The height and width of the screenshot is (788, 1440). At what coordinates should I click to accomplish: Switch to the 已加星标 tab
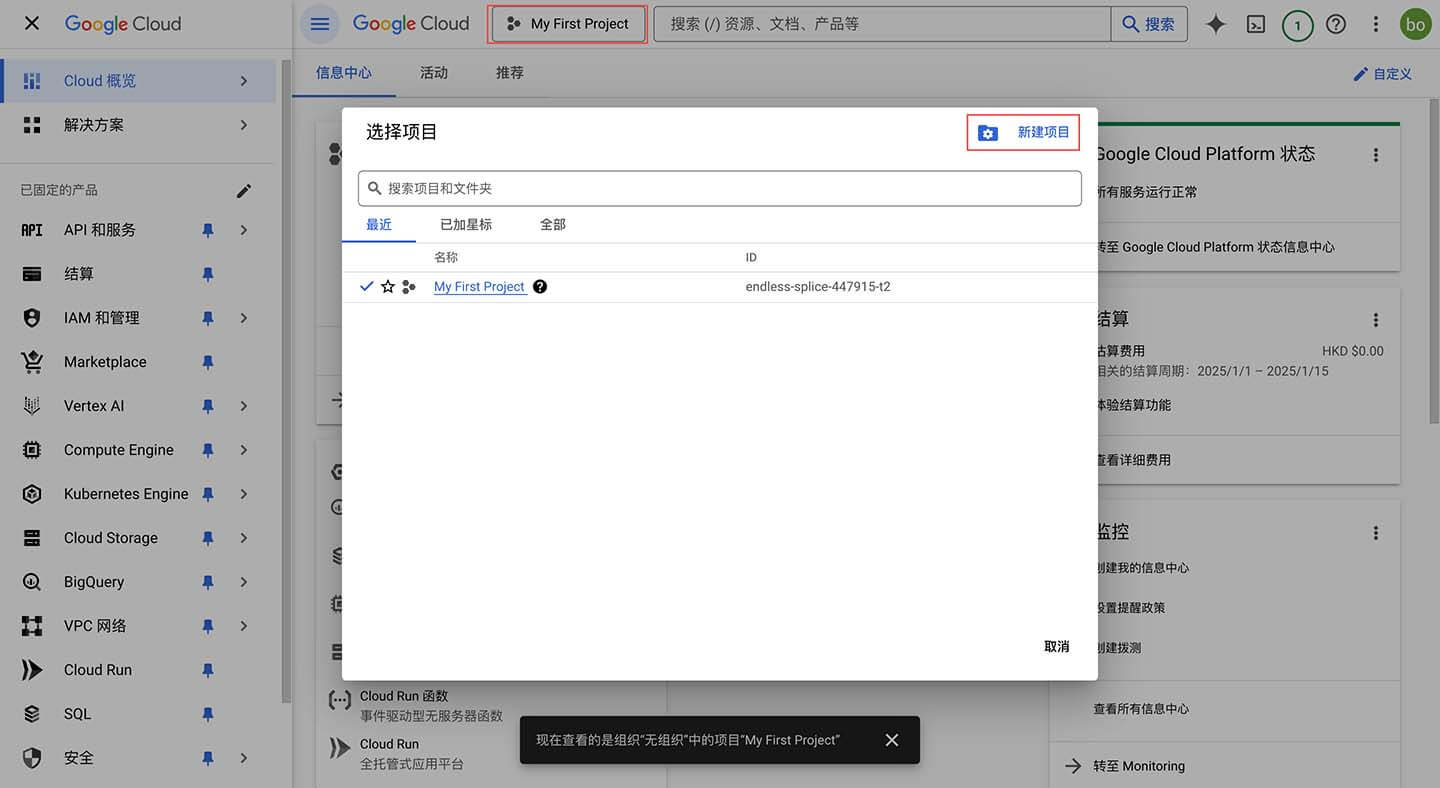466,225
